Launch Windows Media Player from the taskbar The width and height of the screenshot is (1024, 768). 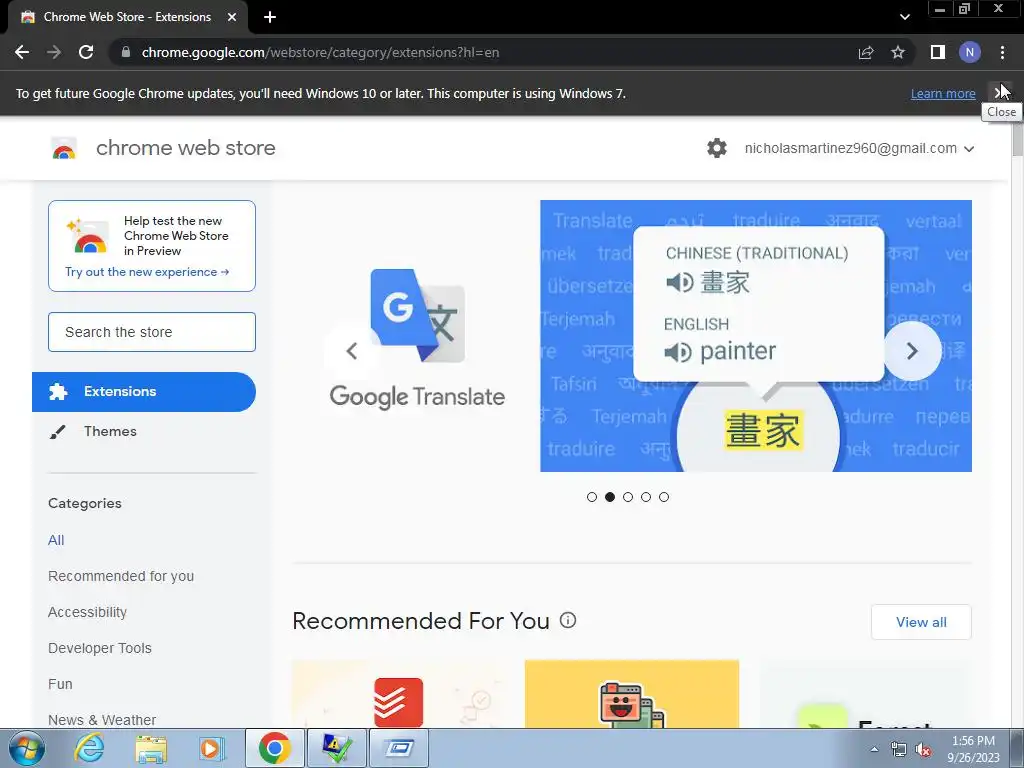[x=212, y=748]
